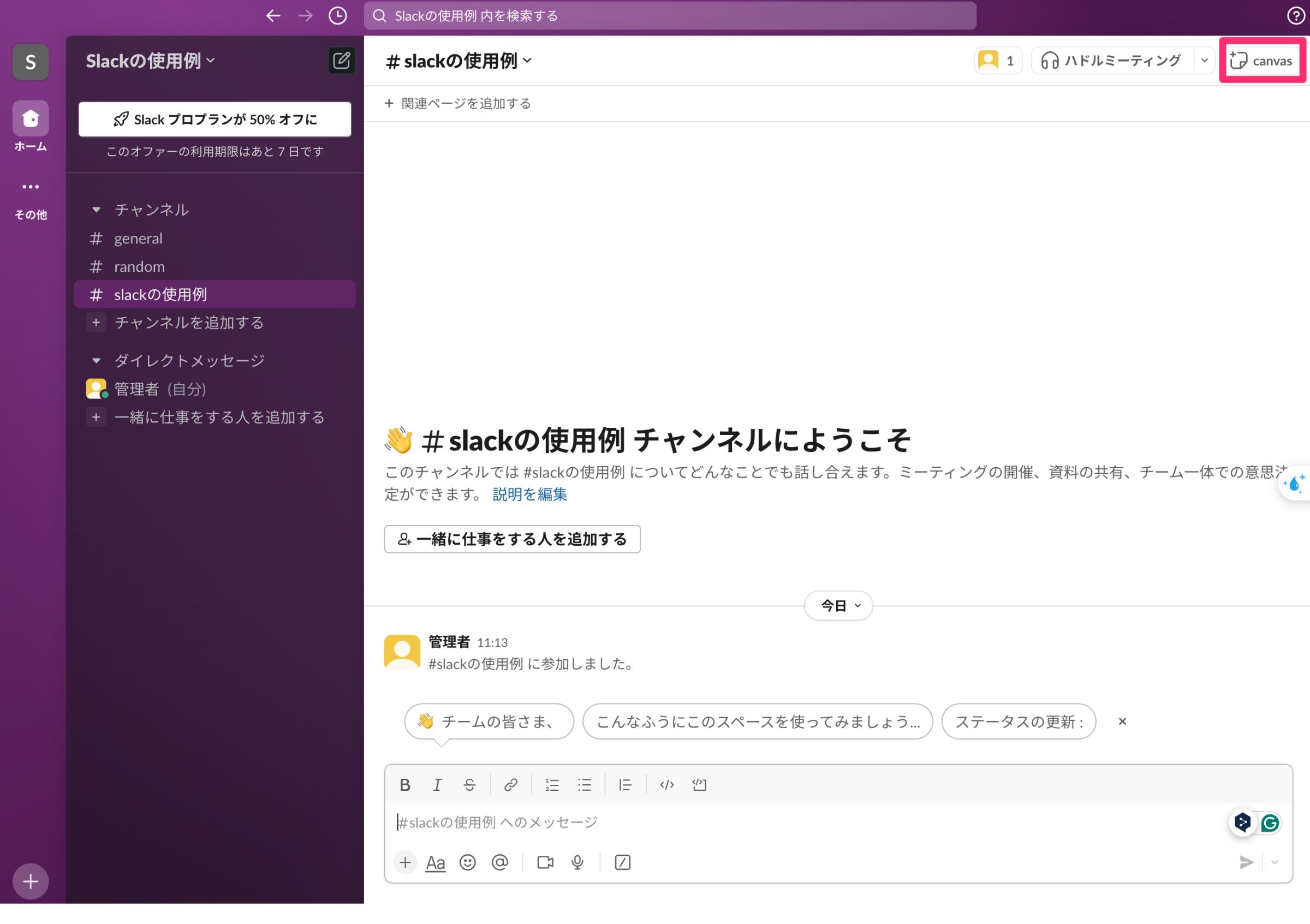This screenshot has width=1310, height=924.
Task: Click the 管理者 avatar in message
Action: pos(402,653)
